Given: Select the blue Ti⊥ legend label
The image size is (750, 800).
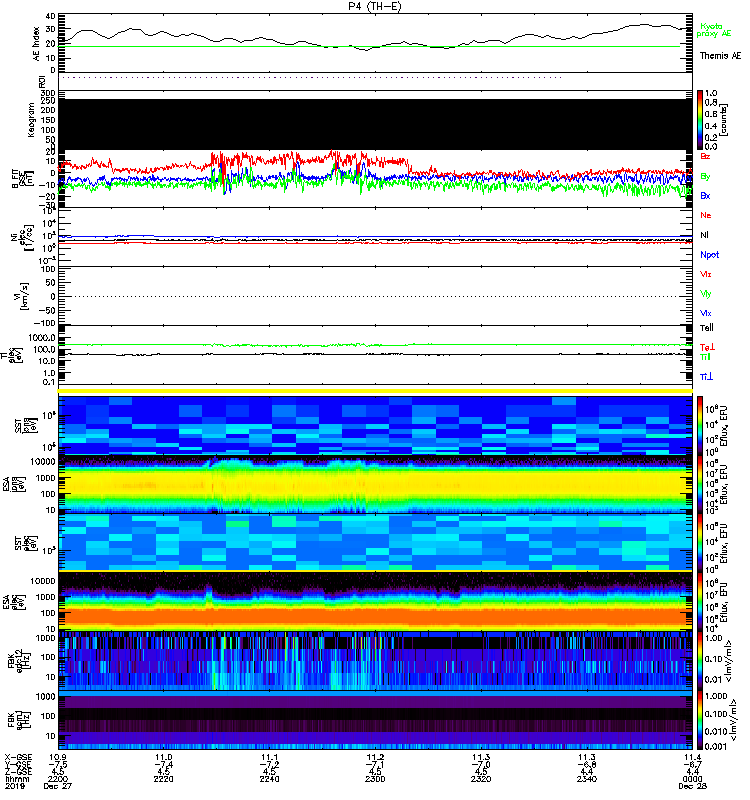Looking at the screenshot, I should 706,377.
